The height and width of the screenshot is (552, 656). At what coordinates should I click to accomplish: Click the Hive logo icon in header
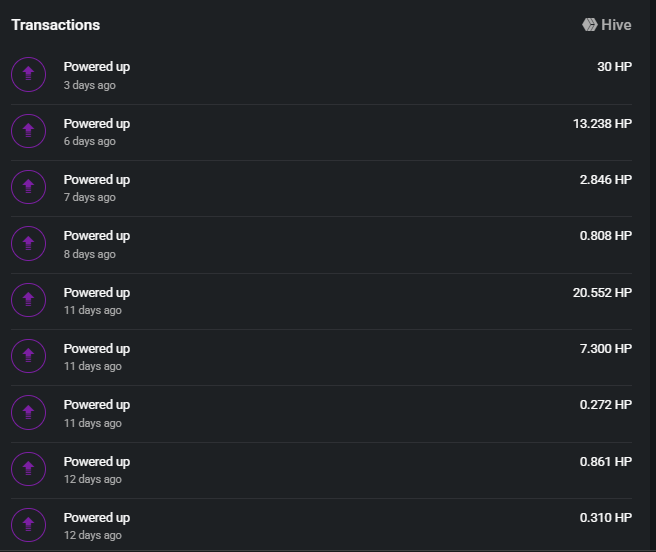589,25
